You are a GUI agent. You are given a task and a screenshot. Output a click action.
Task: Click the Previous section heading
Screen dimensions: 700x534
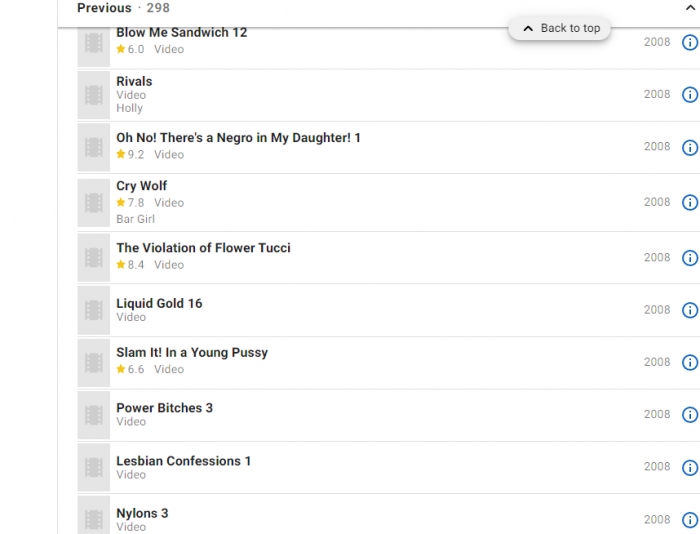tap(104, 8)
